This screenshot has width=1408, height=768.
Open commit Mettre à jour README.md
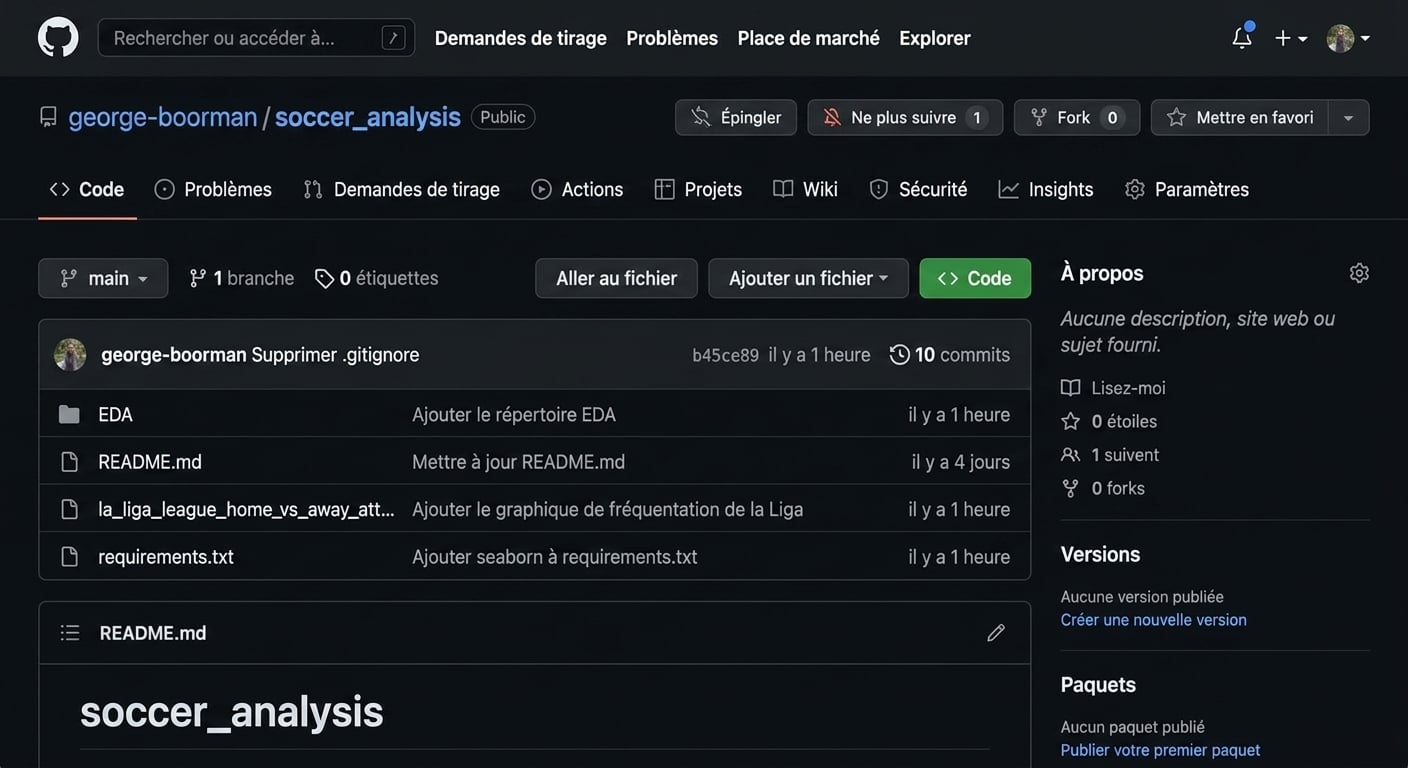point(518,462)
